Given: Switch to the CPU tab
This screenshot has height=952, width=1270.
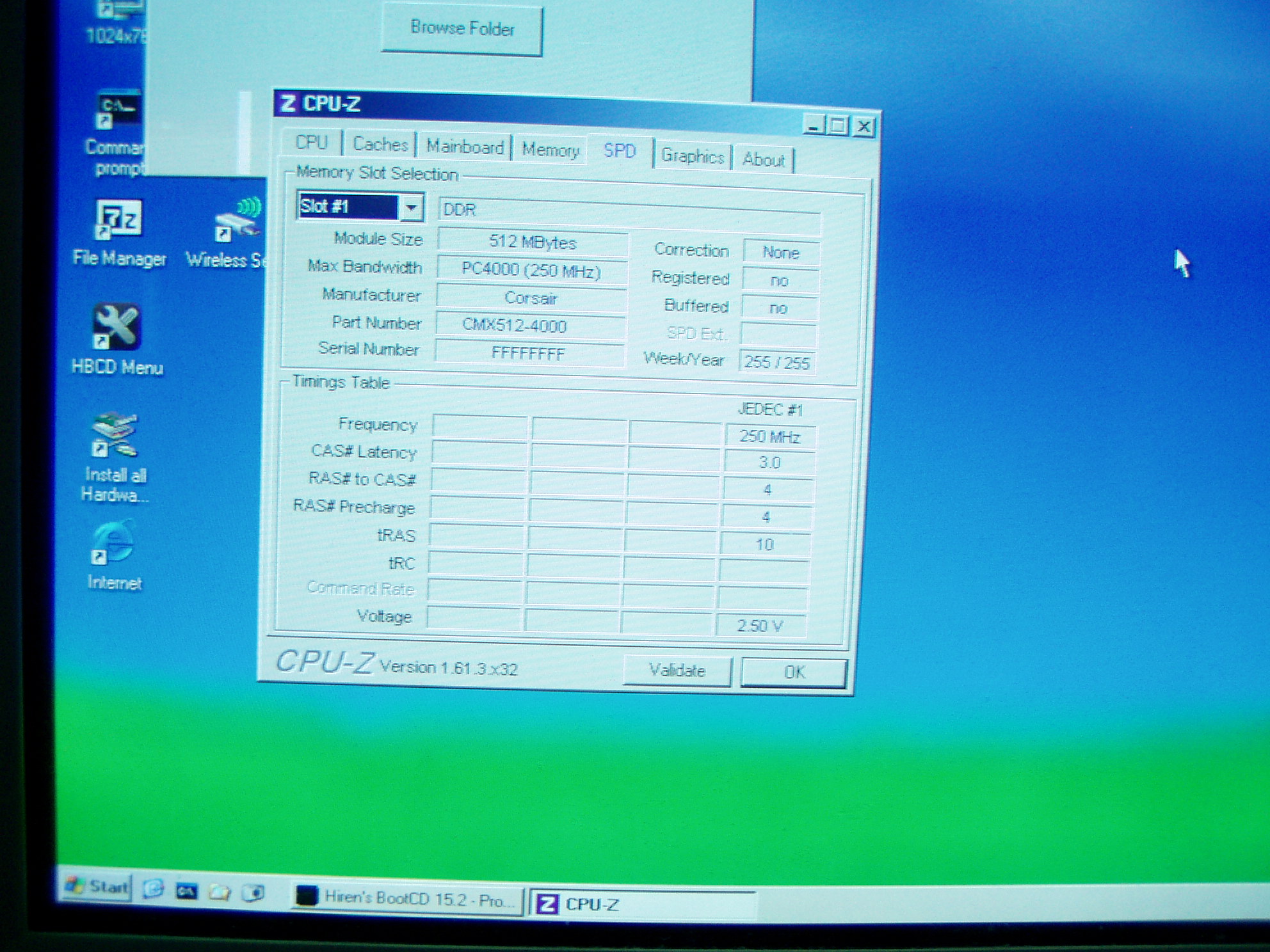Looking at the screenshot, I should click(x=312, y=142).
